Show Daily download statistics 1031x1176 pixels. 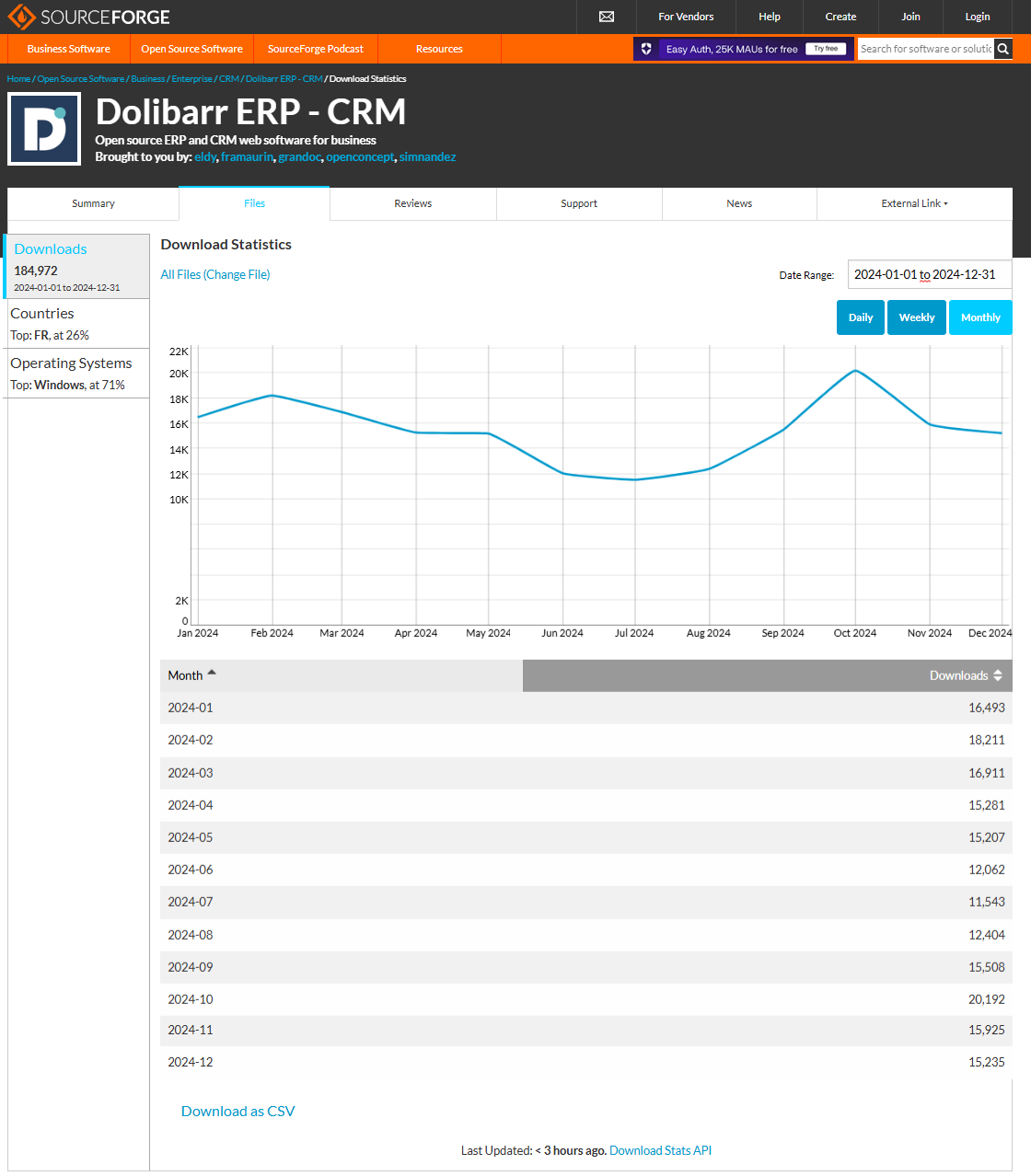point(861,317)
